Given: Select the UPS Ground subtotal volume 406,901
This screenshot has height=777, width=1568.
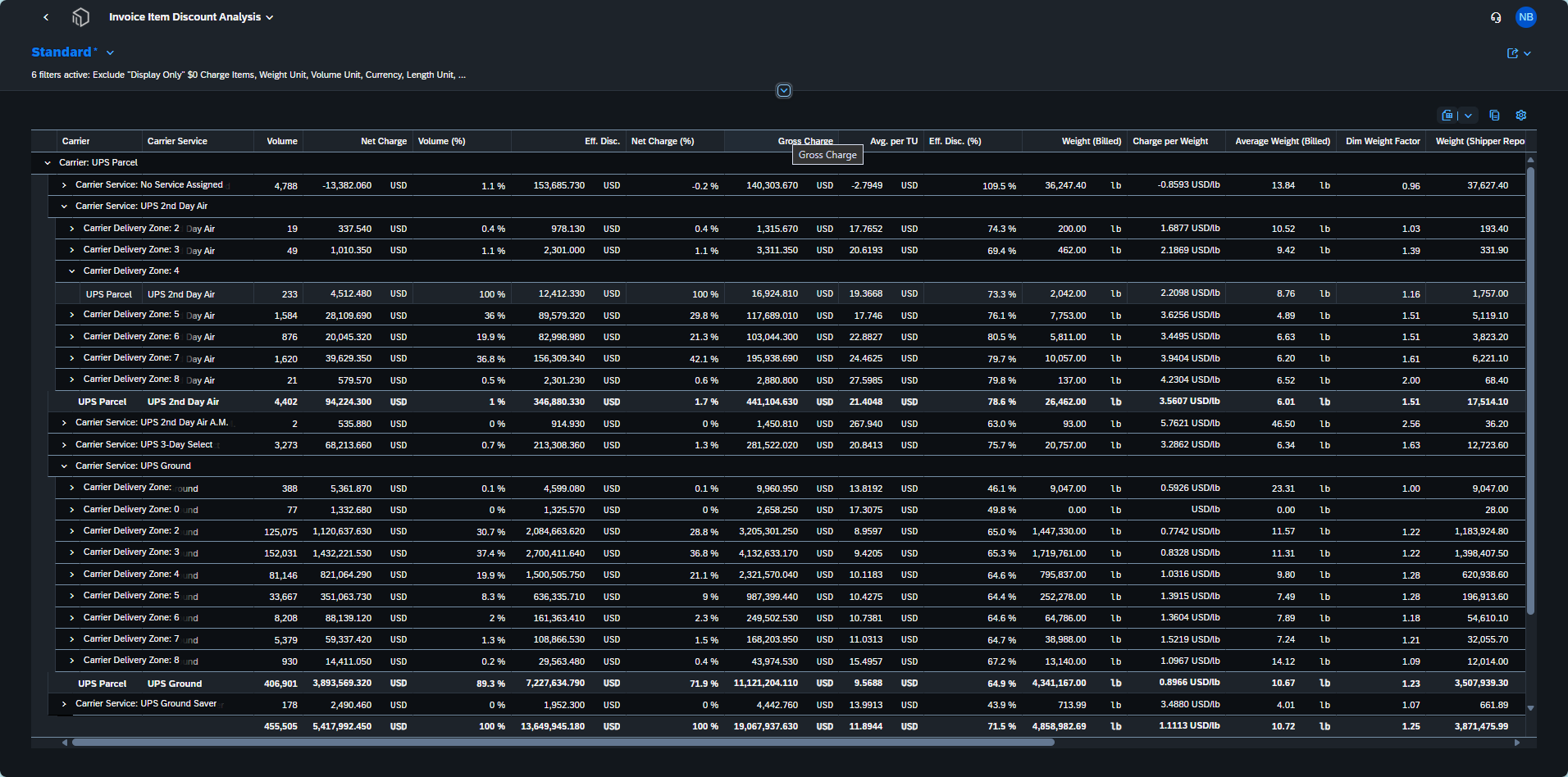Looking at the screenshot, I should (x=279, y=684).
